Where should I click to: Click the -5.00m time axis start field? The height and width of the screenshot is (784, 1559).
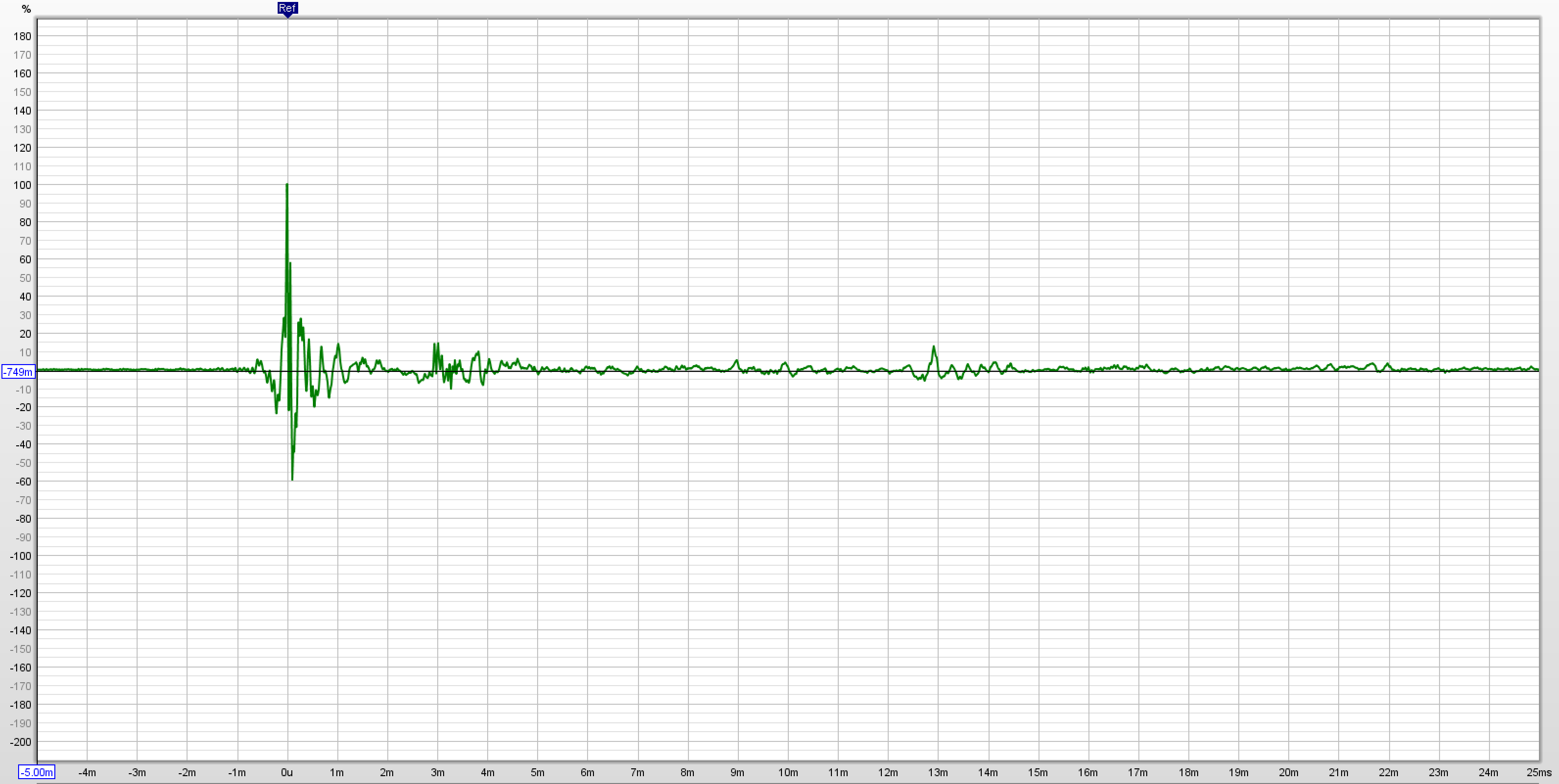tap(36, 772)
